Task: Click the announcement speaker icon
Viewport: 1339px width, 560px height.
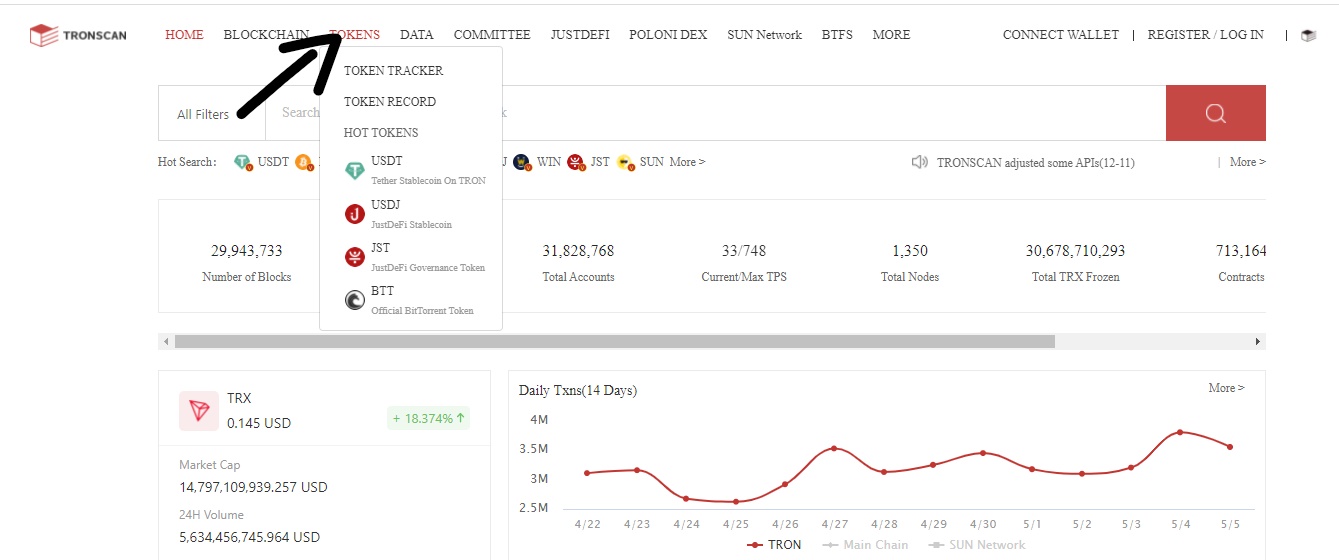Action: coord(920,162)
